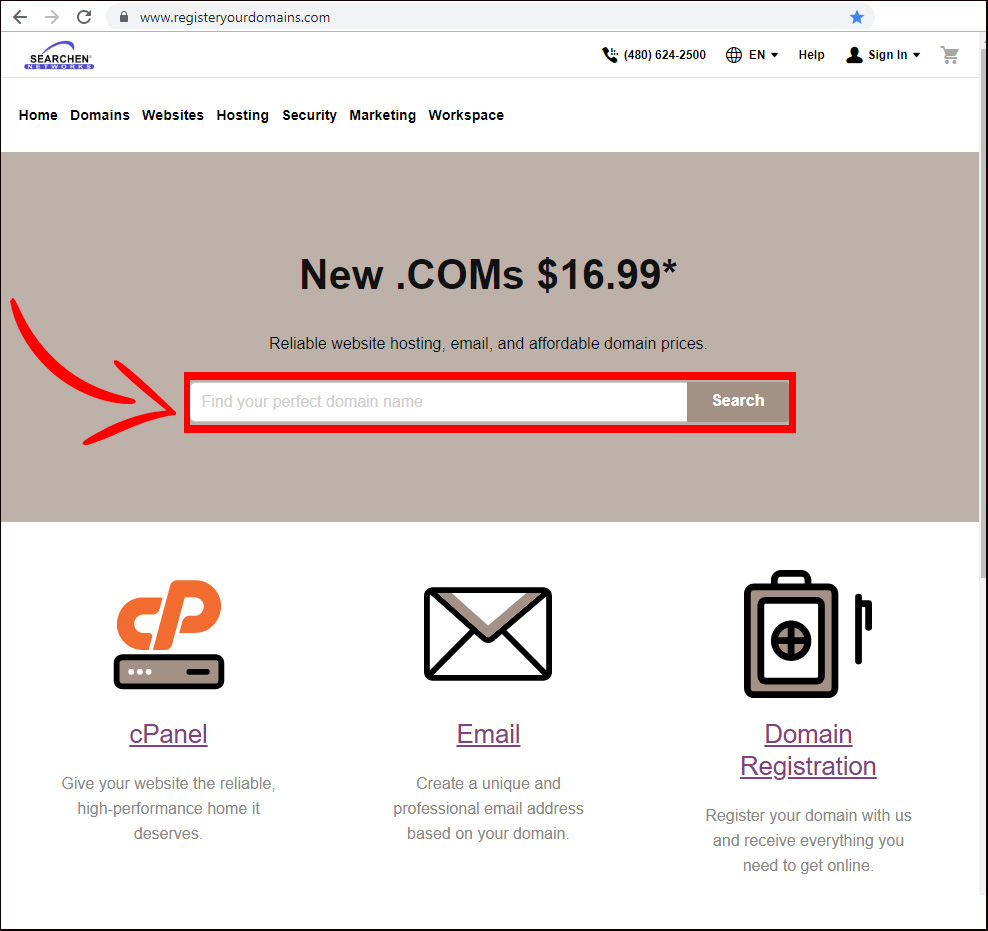
Task: Open the Hosting menu
Action: point(243,115)
